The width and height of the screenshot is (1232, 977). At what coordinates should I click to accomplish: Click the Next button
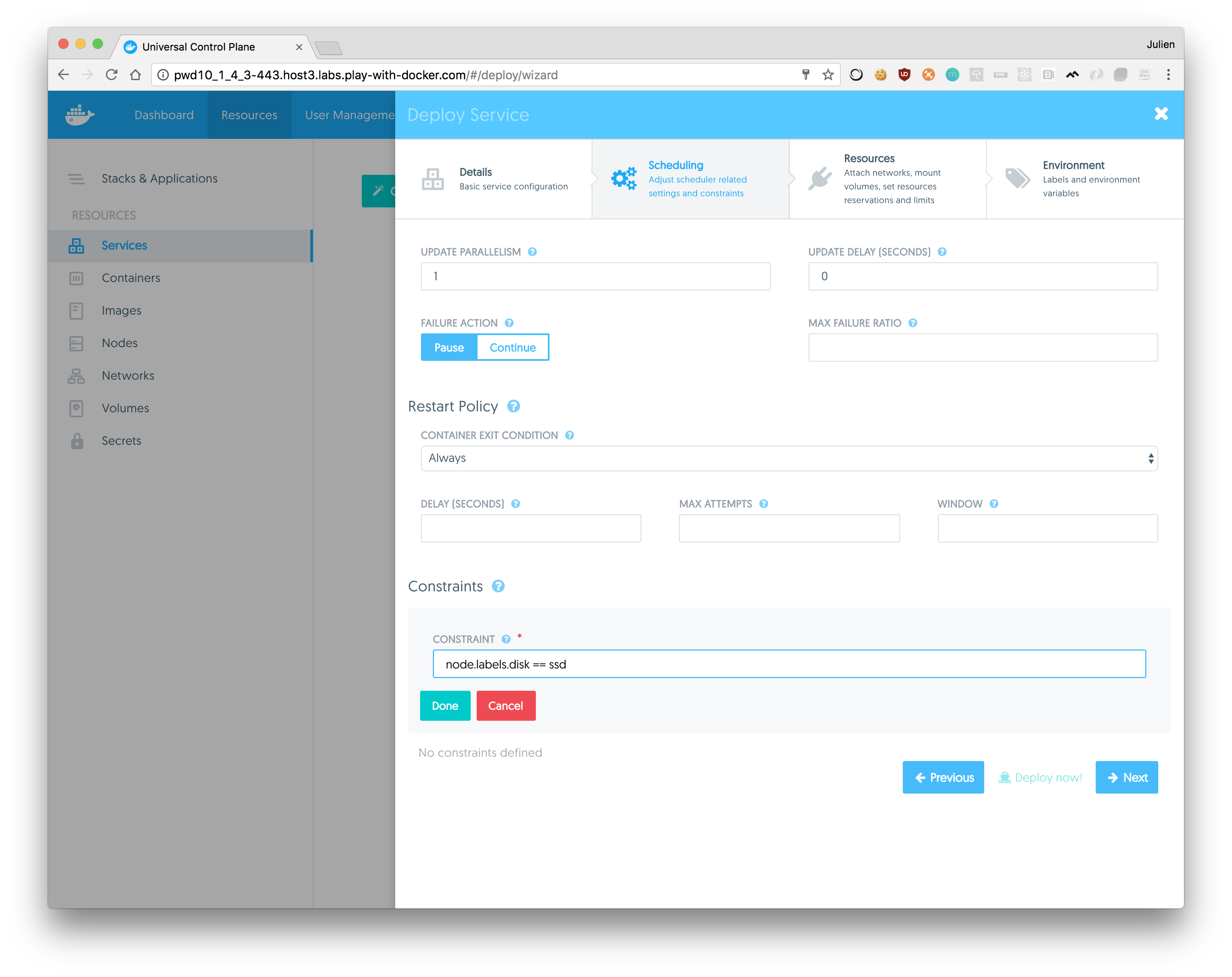(1126, 777)
